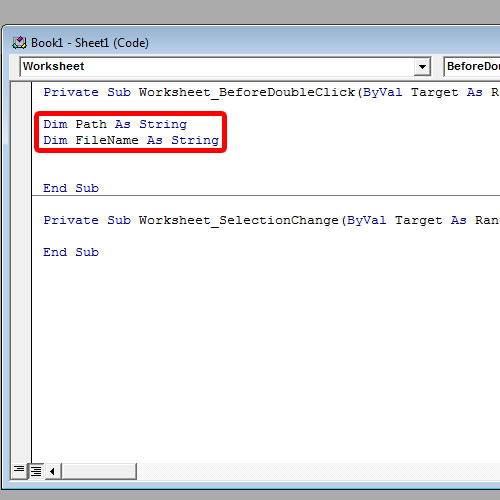Click the Book1 - Sheet1 (Code) title bar
Viewport: 500px width, 500px height.
tap(253, 43)
